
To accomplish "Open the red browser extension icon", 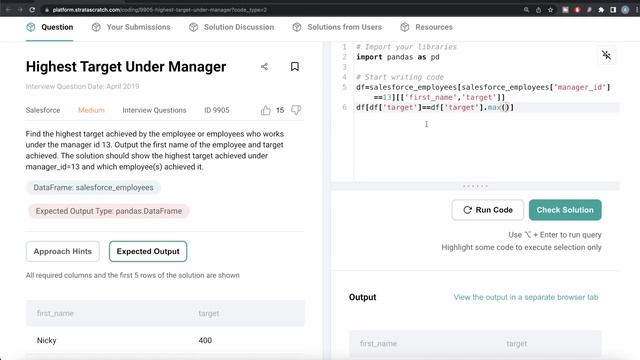I will click(x=577, y=10).
